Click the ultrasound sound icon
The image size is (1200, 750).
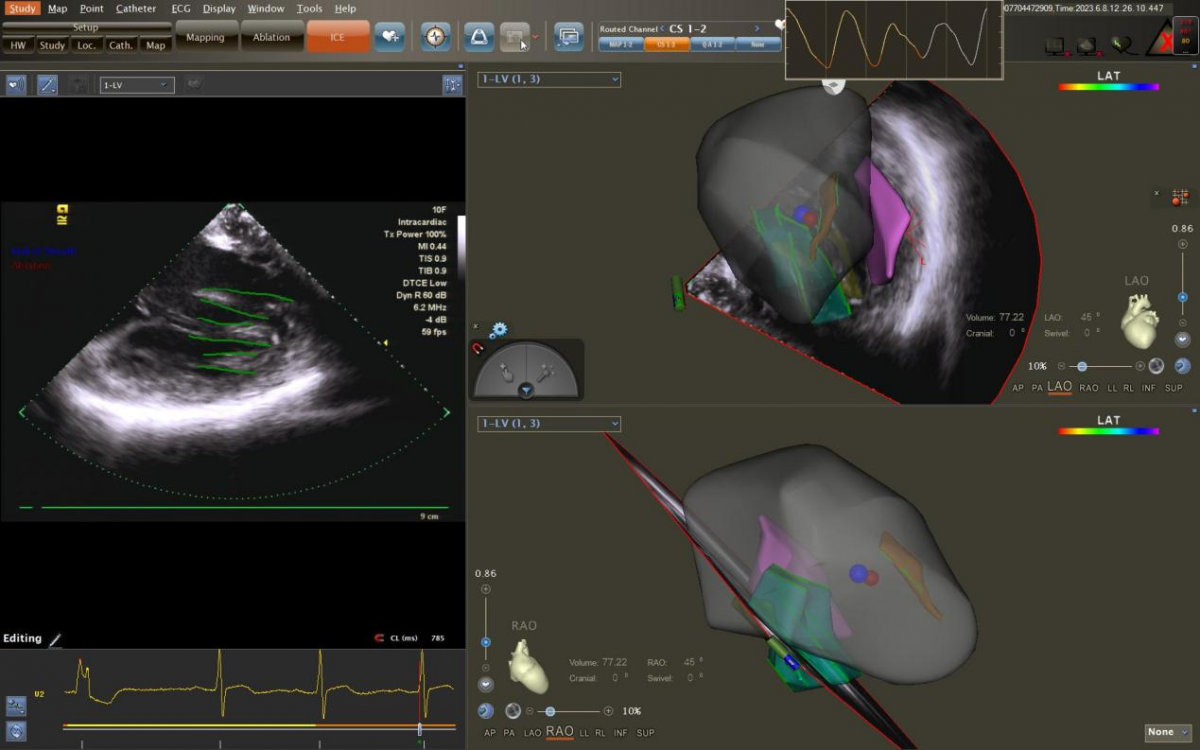click(15, 85)
